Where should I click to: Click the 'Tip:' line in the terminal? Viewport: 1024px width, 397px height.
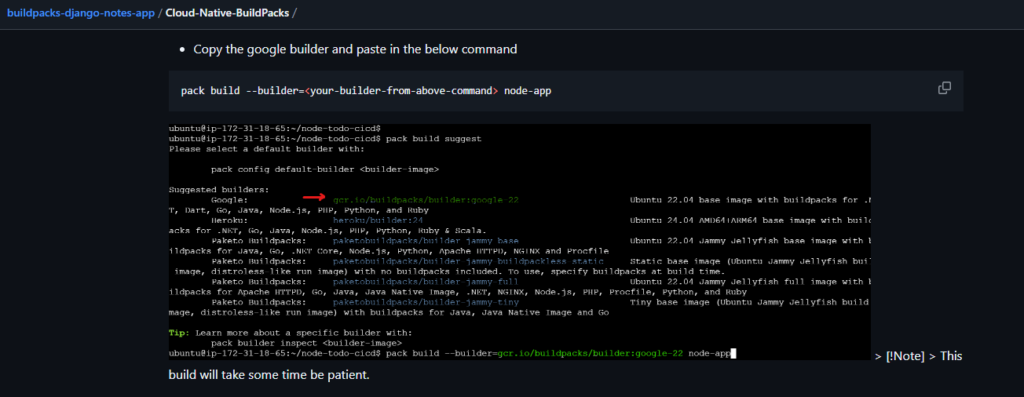click(x=291, y=332)
